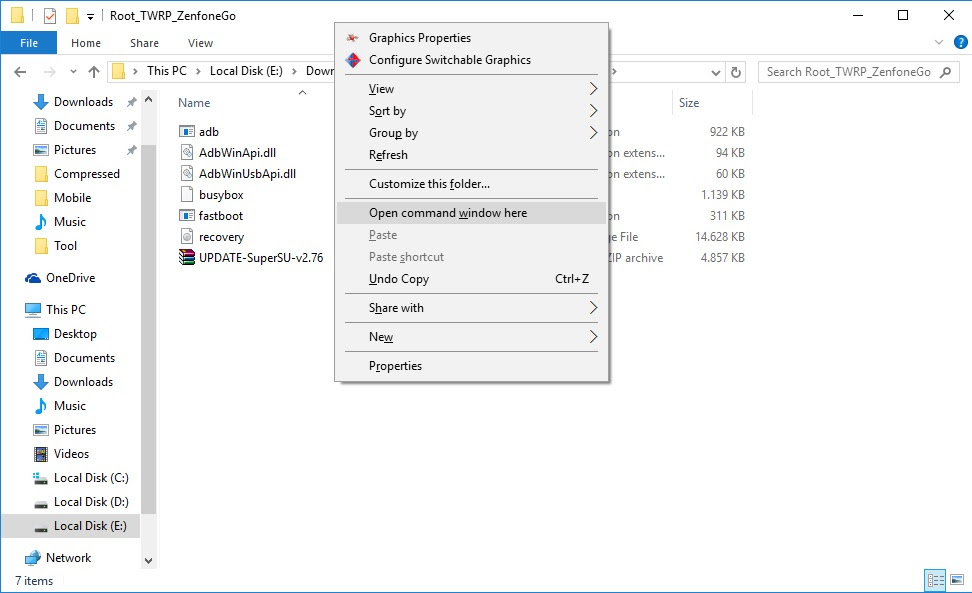The image size is (972, 593).
Task: Select the recovery image file
Action: pos(221,237)
